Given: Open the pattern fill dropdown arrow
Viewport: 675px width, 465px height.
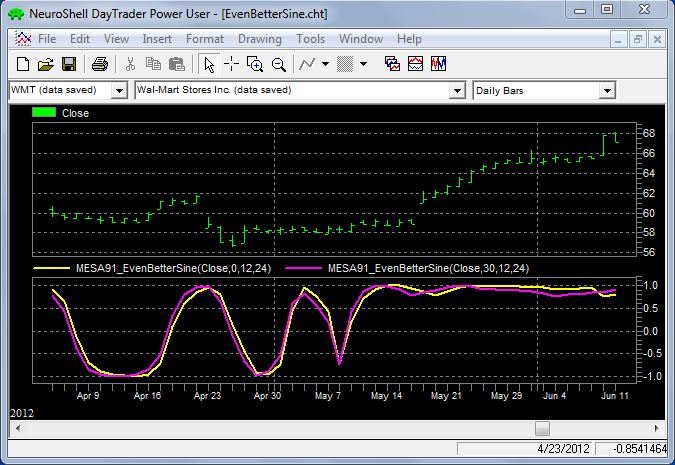Looking at the screenshot, I should click(x=363, y=64).
